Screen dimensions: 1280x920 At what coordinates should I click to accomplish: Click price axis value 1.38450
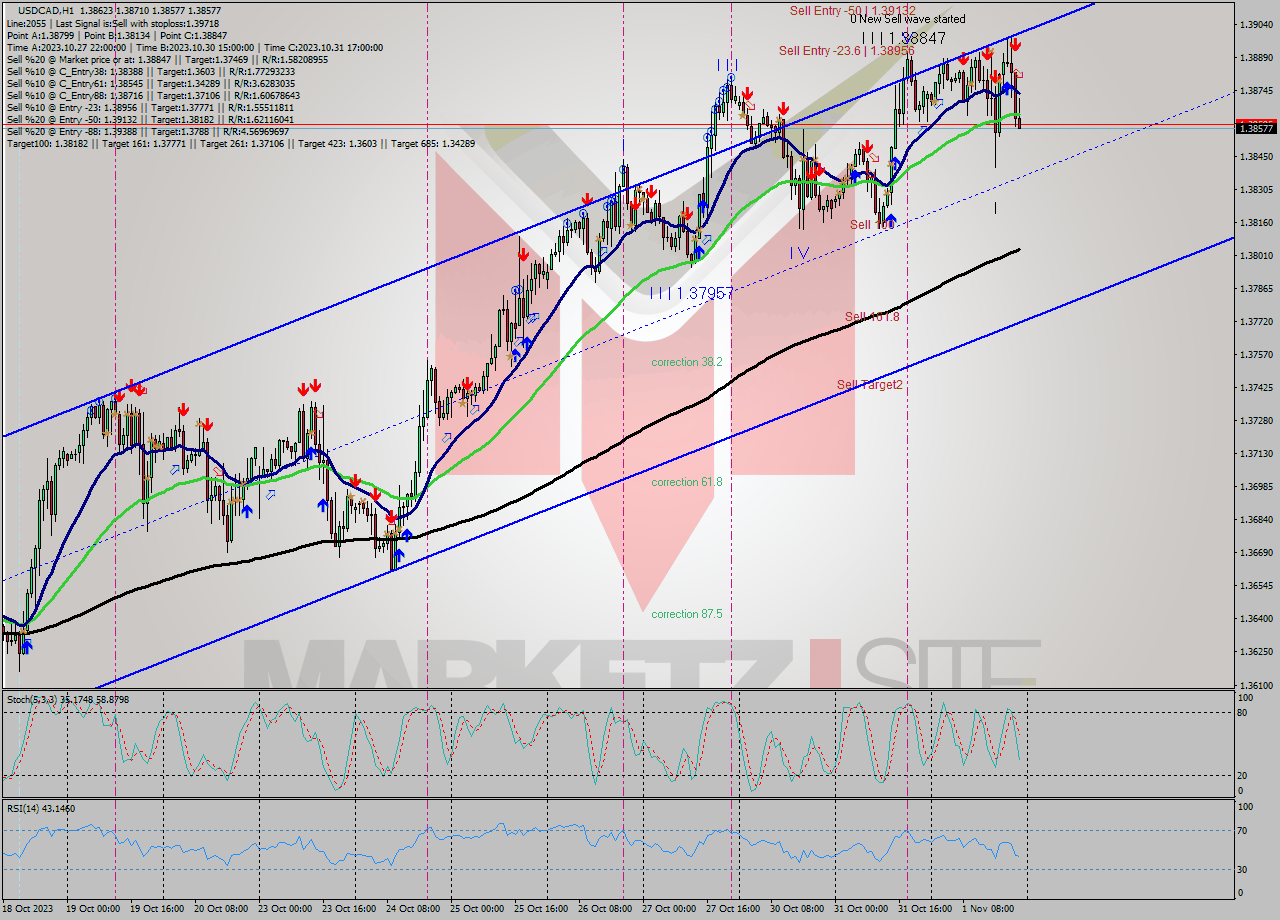click(x=1256, y=156)
